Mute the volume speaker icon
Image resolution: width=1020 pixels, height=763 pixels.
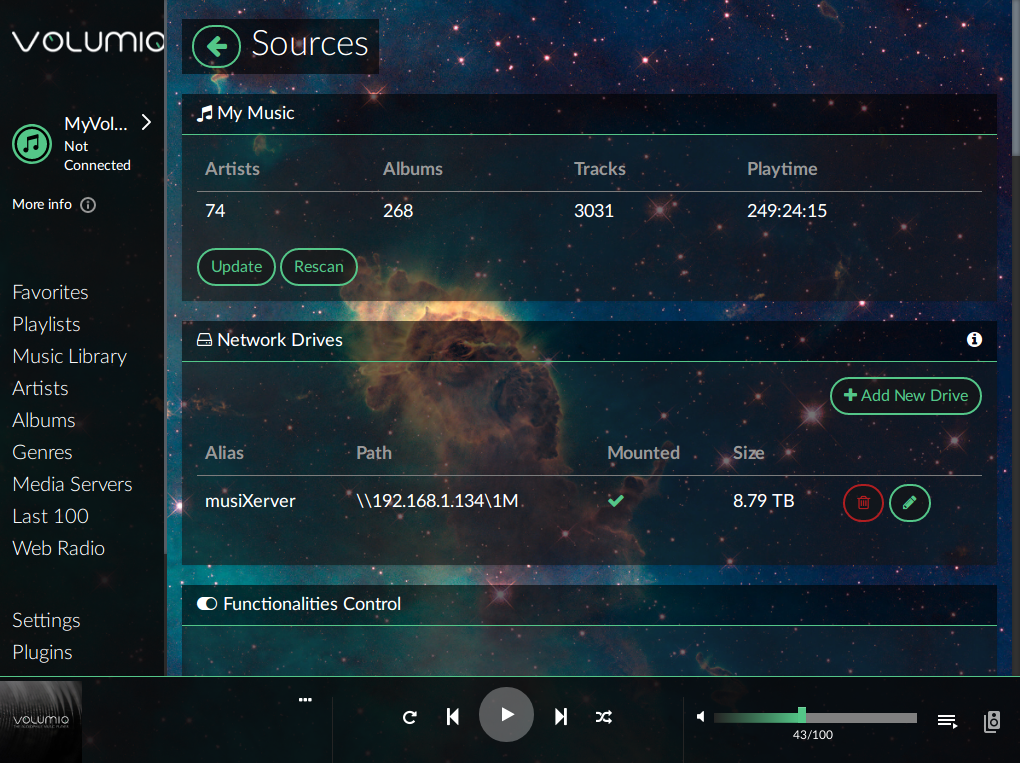(x=701, y=717)
